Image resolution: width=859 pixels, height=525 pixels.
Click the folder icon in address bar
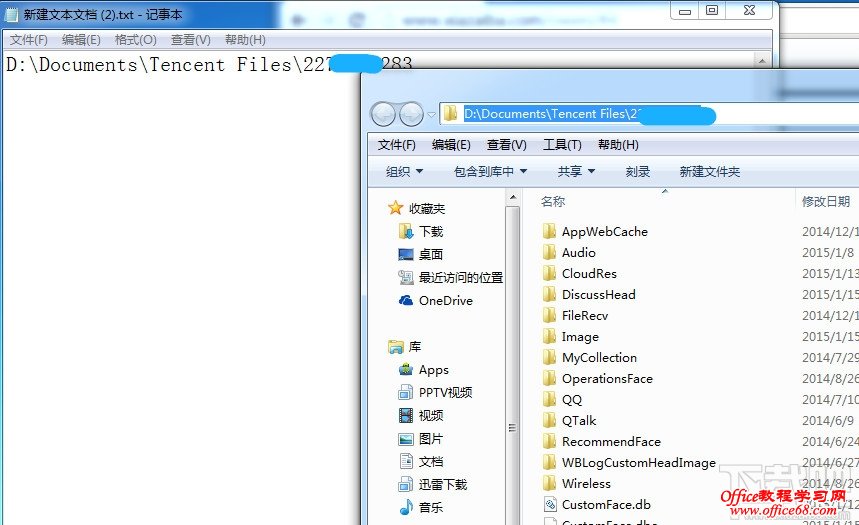click(450, 113)
